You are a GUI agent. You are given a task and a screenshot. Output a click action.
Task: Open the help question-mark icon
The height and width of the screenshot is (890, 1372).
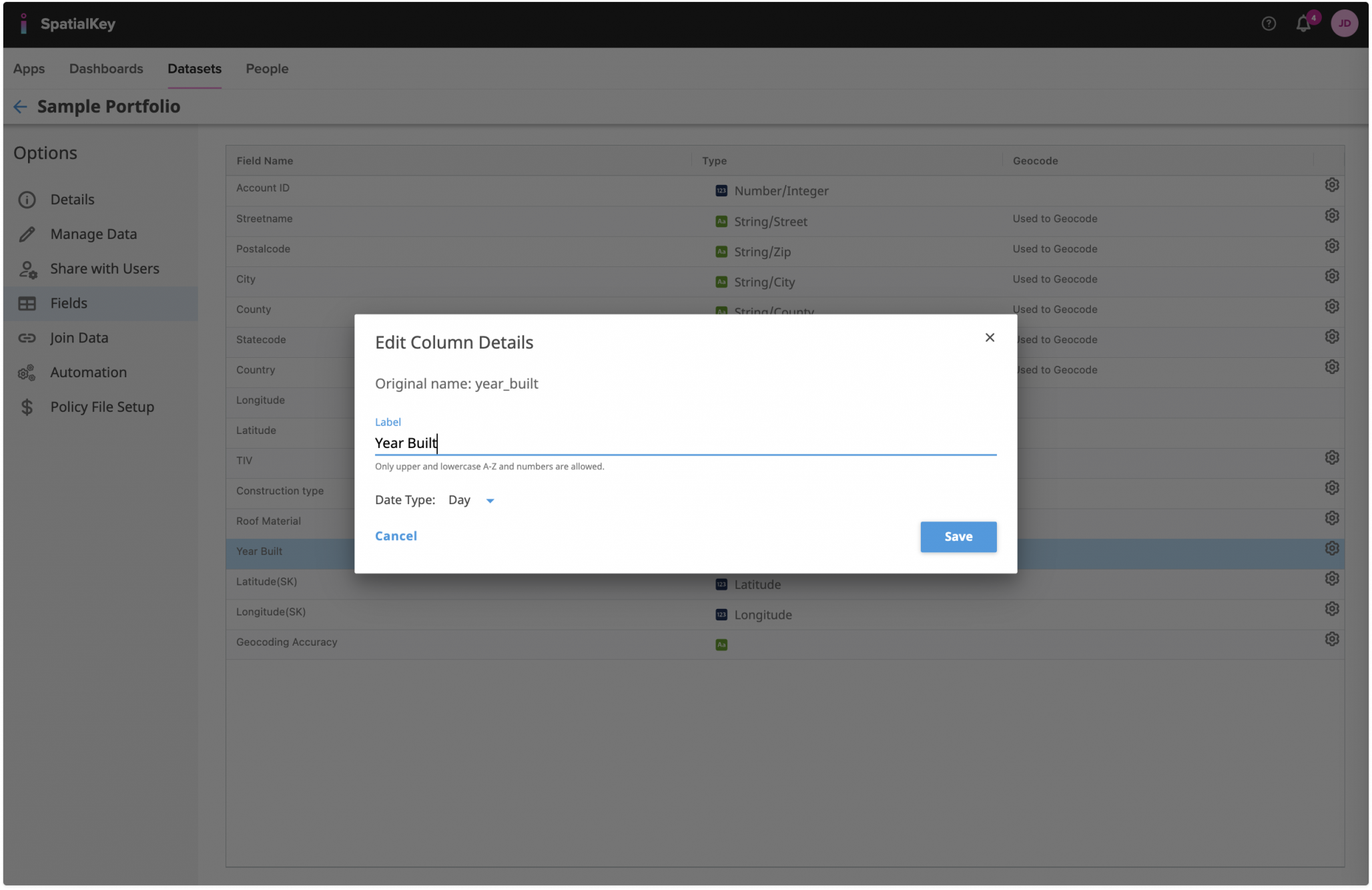pyautogui.click(x=1268, y=23)
